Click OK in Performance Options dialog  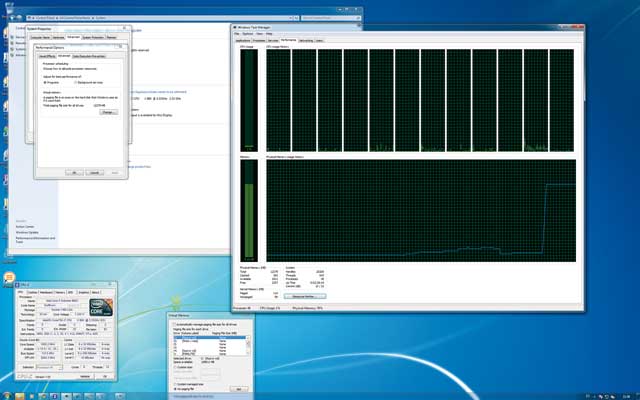click(x=74, y=173)
